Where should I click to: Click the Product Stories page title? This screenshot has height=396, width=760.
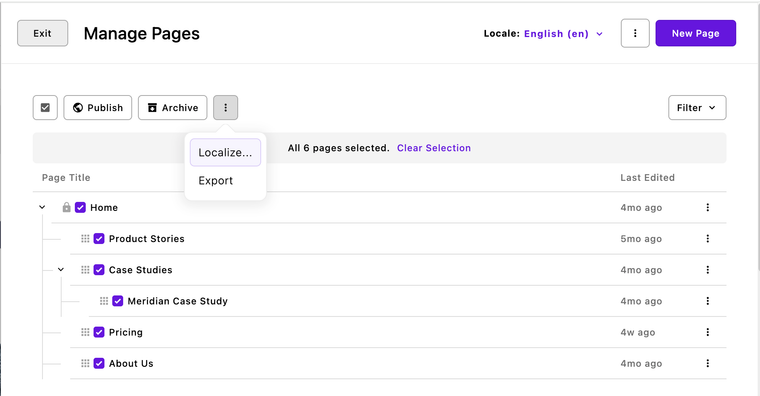[x=146, y=238]
